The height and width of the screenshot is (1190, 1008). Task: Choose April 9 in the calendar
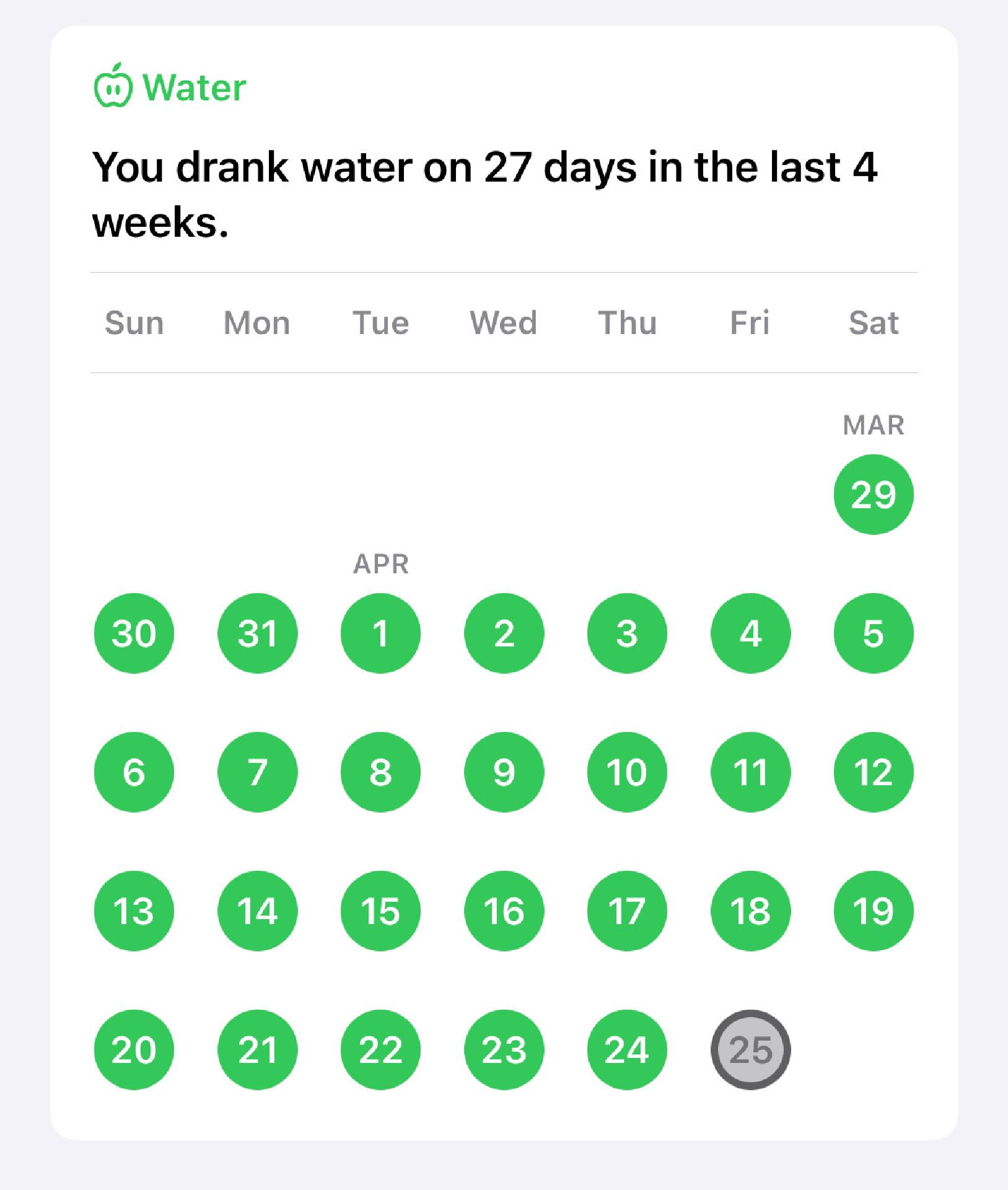point(504,772)
